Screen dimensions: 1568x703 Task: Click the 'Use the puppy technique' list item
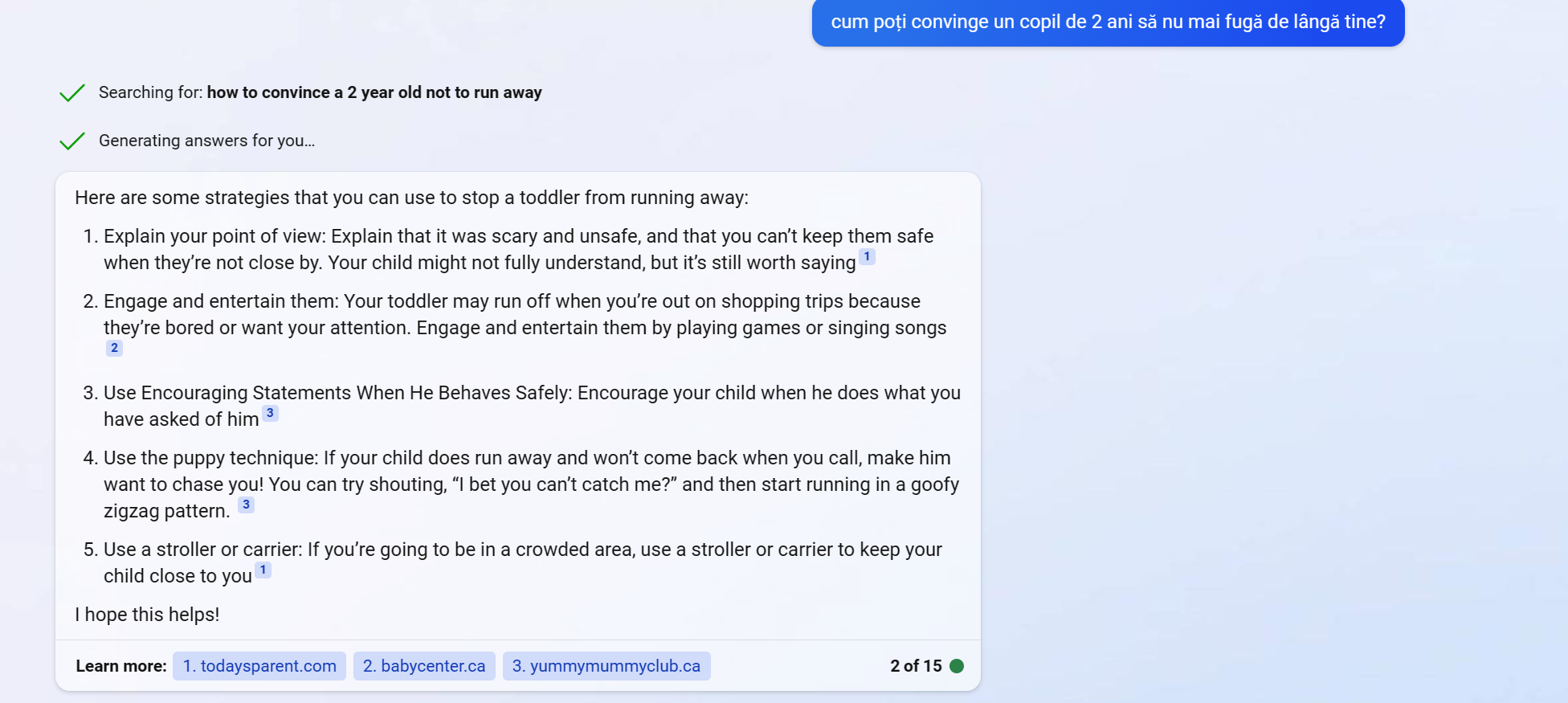531,484
